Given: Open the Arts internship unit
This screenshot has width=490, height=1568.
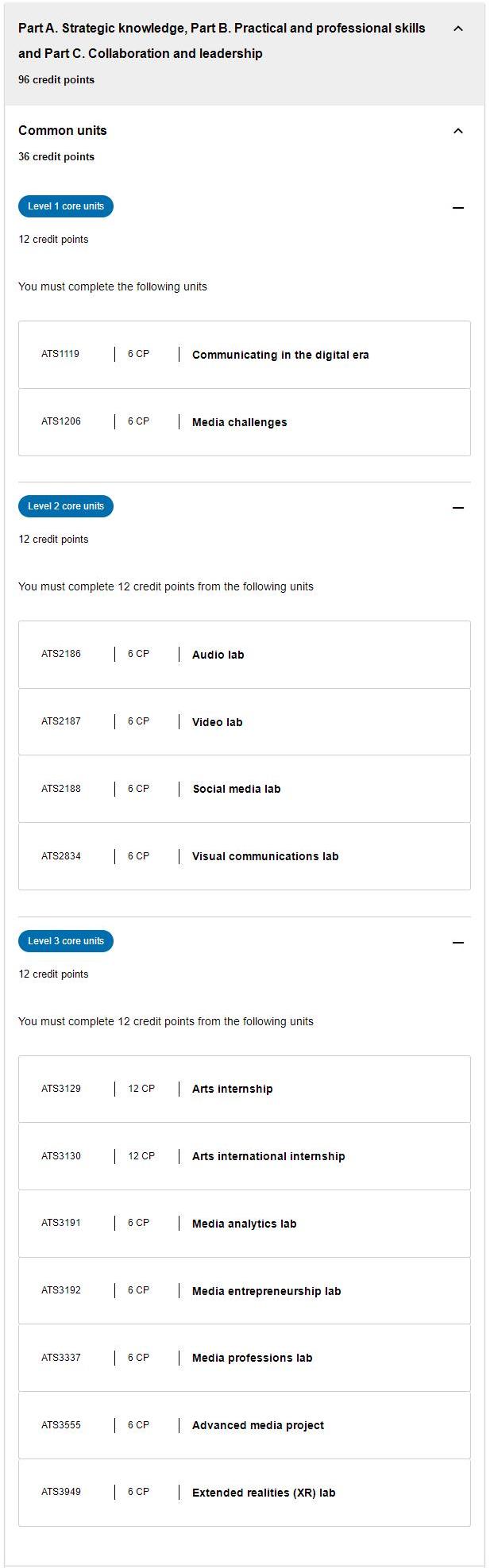Looking at the screenshot, I should pyautogui.click(x=245, y=1089).
